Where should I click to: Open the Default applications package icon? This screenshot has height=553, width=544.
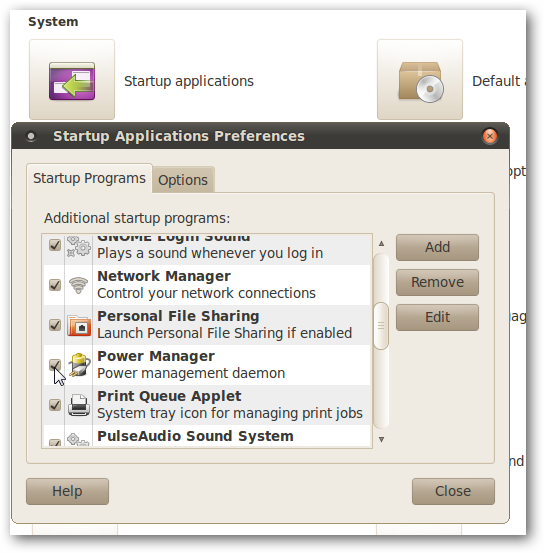click(420, 80)
